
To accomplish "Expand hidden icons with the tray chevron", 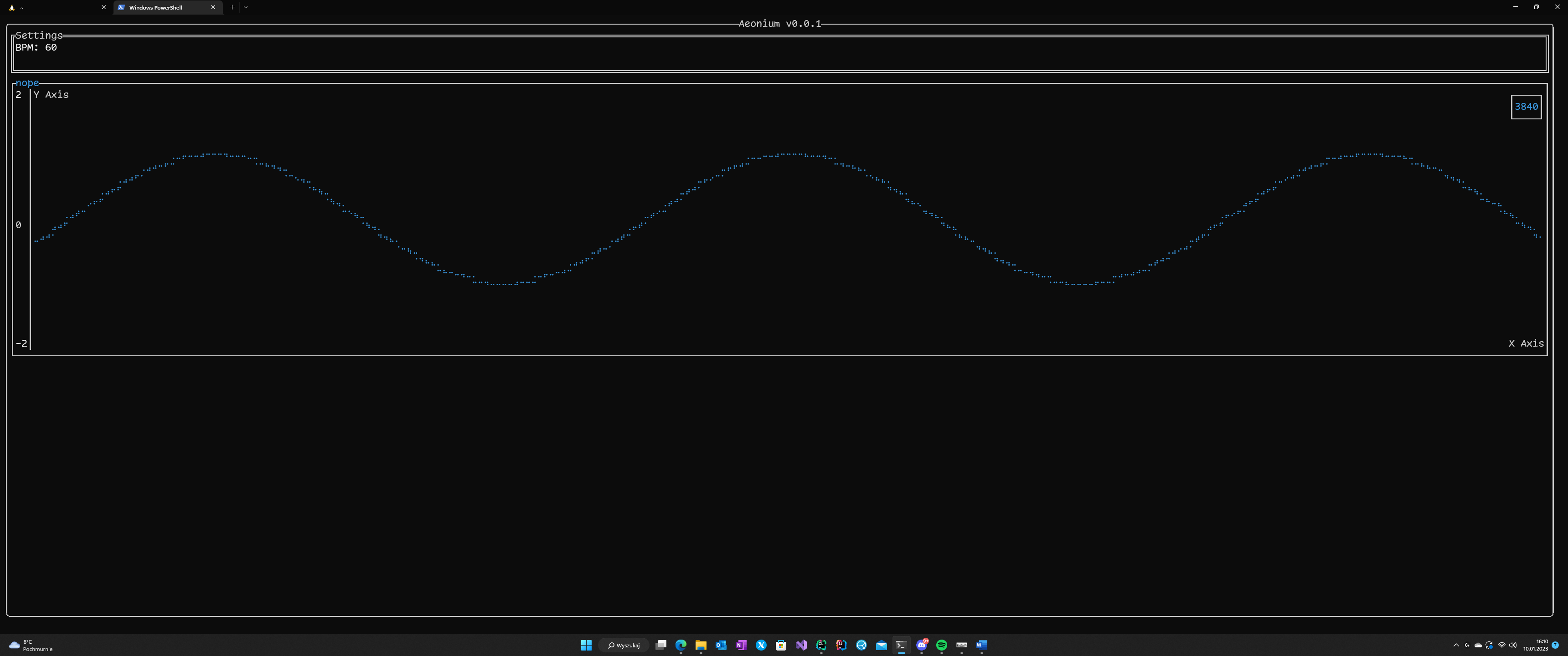I will tap(1457, 645).
